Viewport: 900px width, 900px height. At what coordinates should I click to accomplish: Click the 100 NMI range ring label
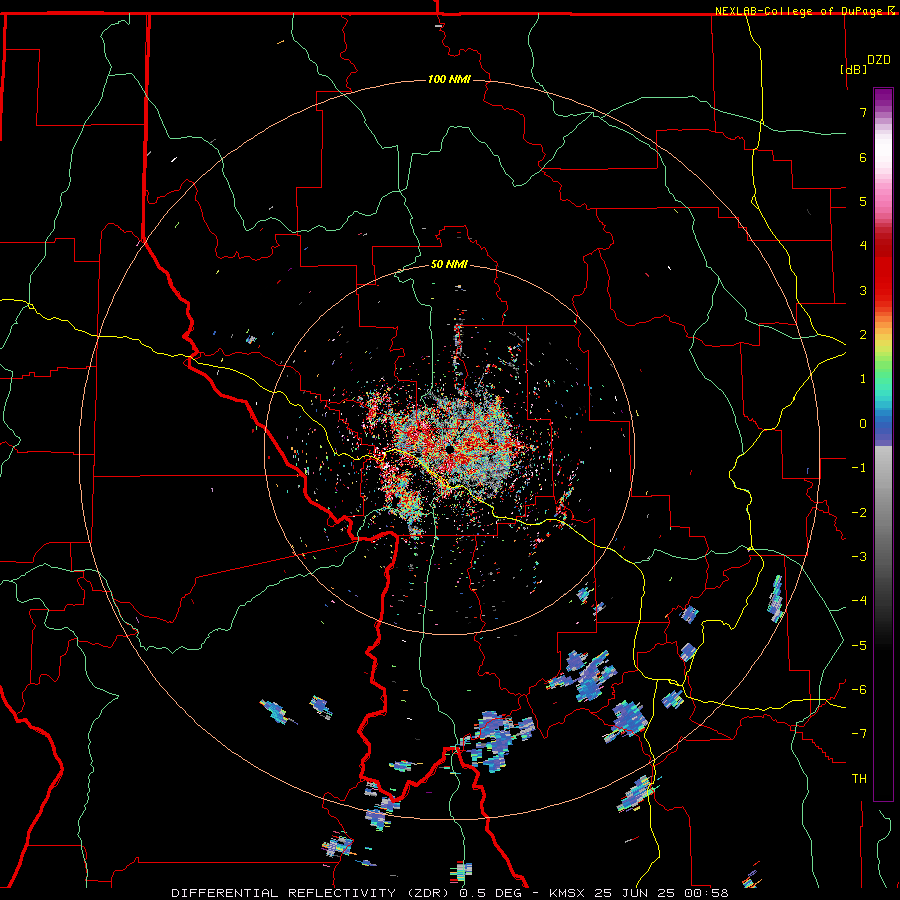449,79
